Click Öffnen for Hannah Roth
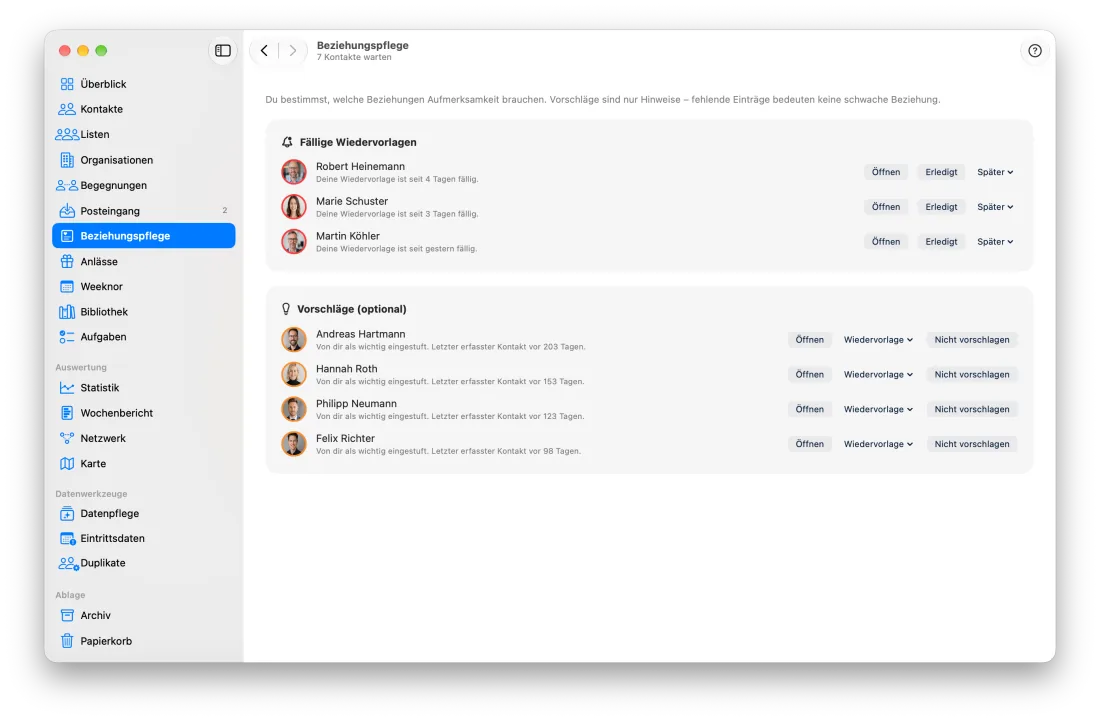 click(x=810, y=375)
